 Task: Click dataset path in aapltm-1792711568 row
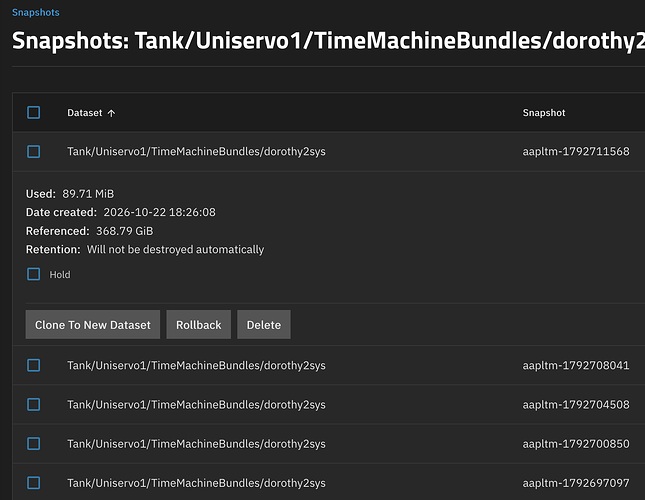coord(196,151)
